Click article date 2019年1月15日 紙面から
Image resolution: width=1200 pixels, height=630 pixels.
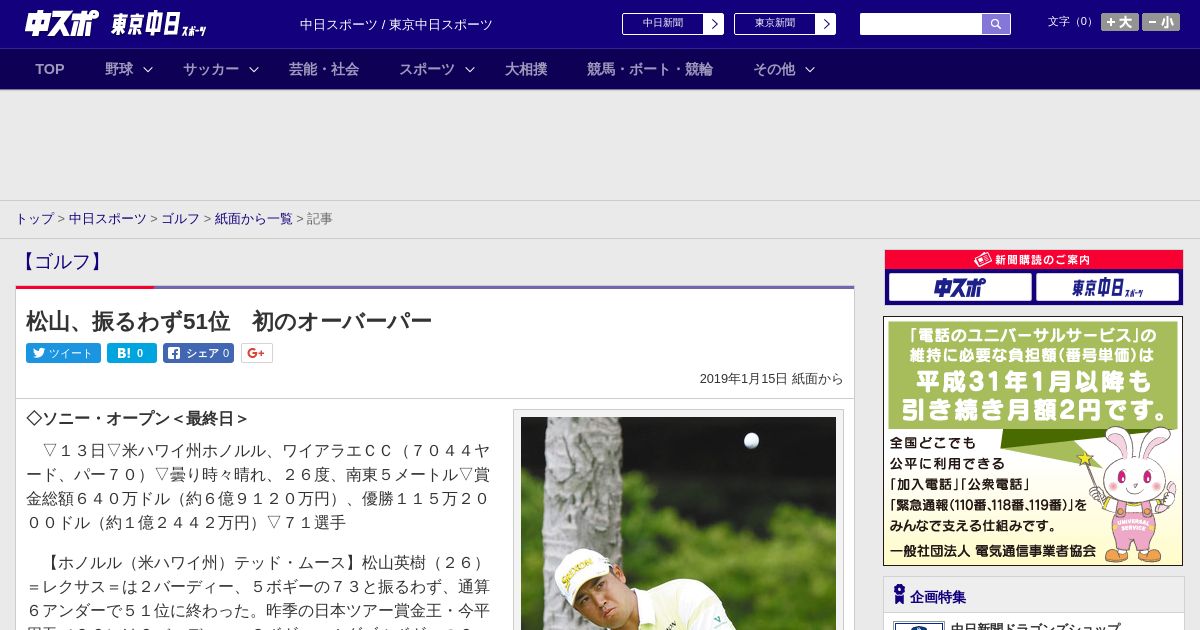tap(771, 379)
